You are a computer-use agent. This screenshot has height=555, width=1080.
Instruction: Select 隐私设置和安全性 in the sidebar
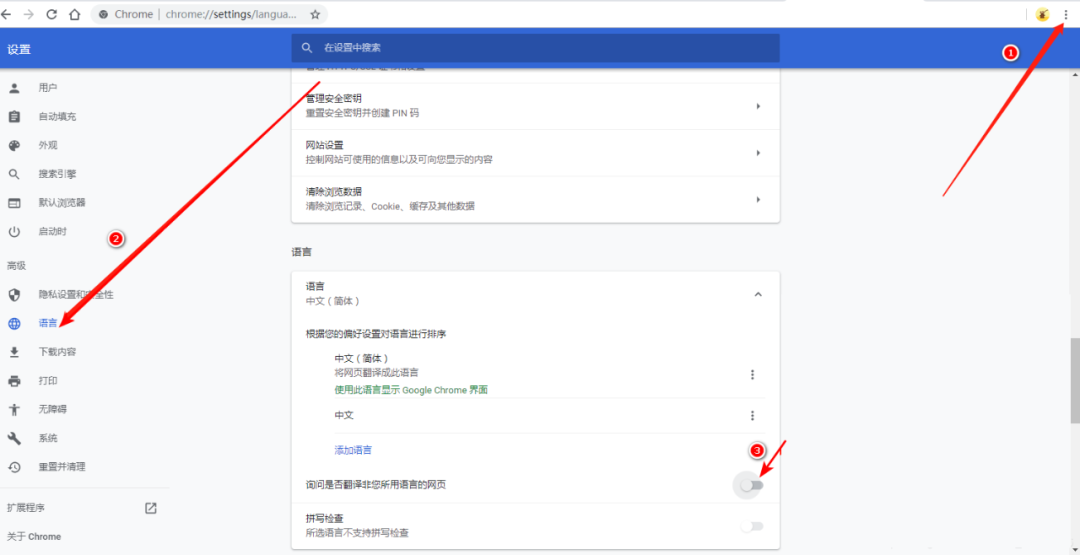pyautogui.click(x=75, y=295)
